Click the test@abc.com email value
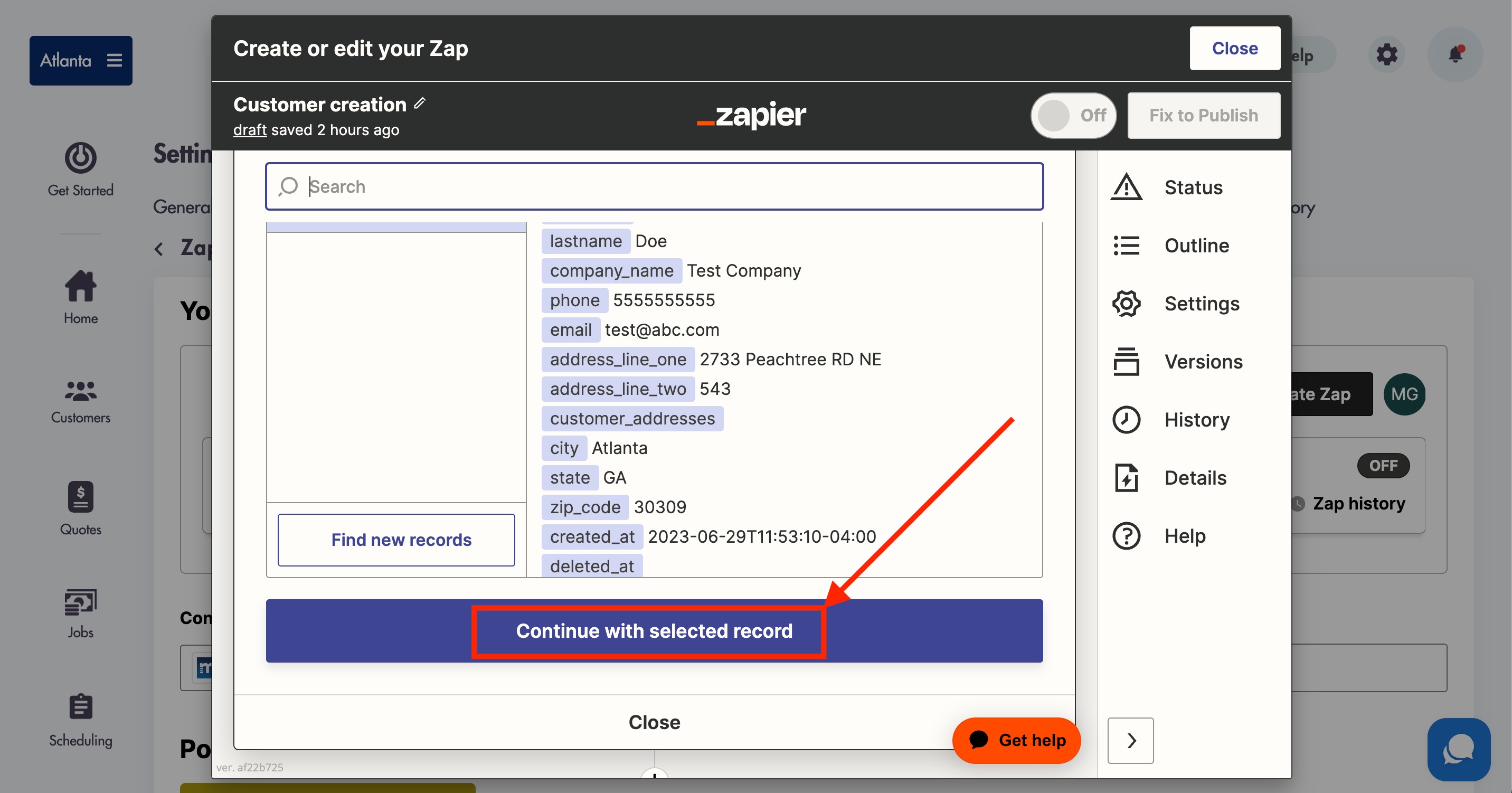The width and height of the screenshot is (1512, 793). click(x=661, y=329)
